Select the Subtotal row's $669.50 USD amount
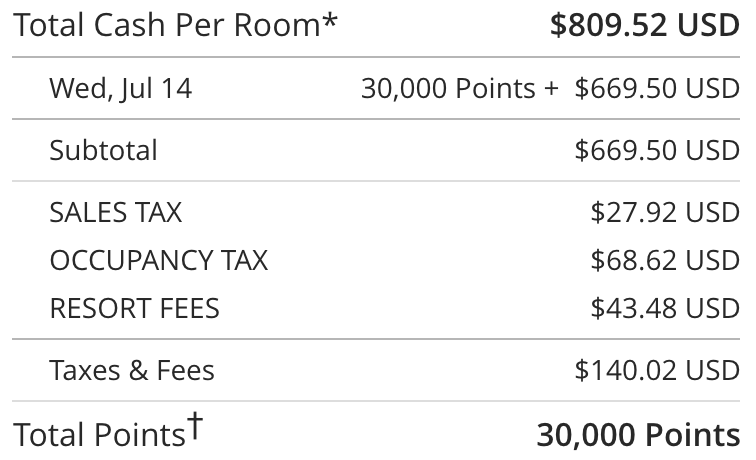The height and width of the screenshot is (460, 756). [657, 150]
